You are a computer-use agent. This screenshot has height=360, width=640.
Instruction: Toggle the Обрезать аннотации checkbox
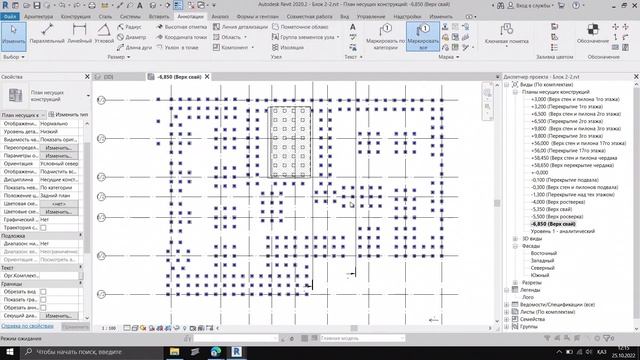(x=43, y=308)
